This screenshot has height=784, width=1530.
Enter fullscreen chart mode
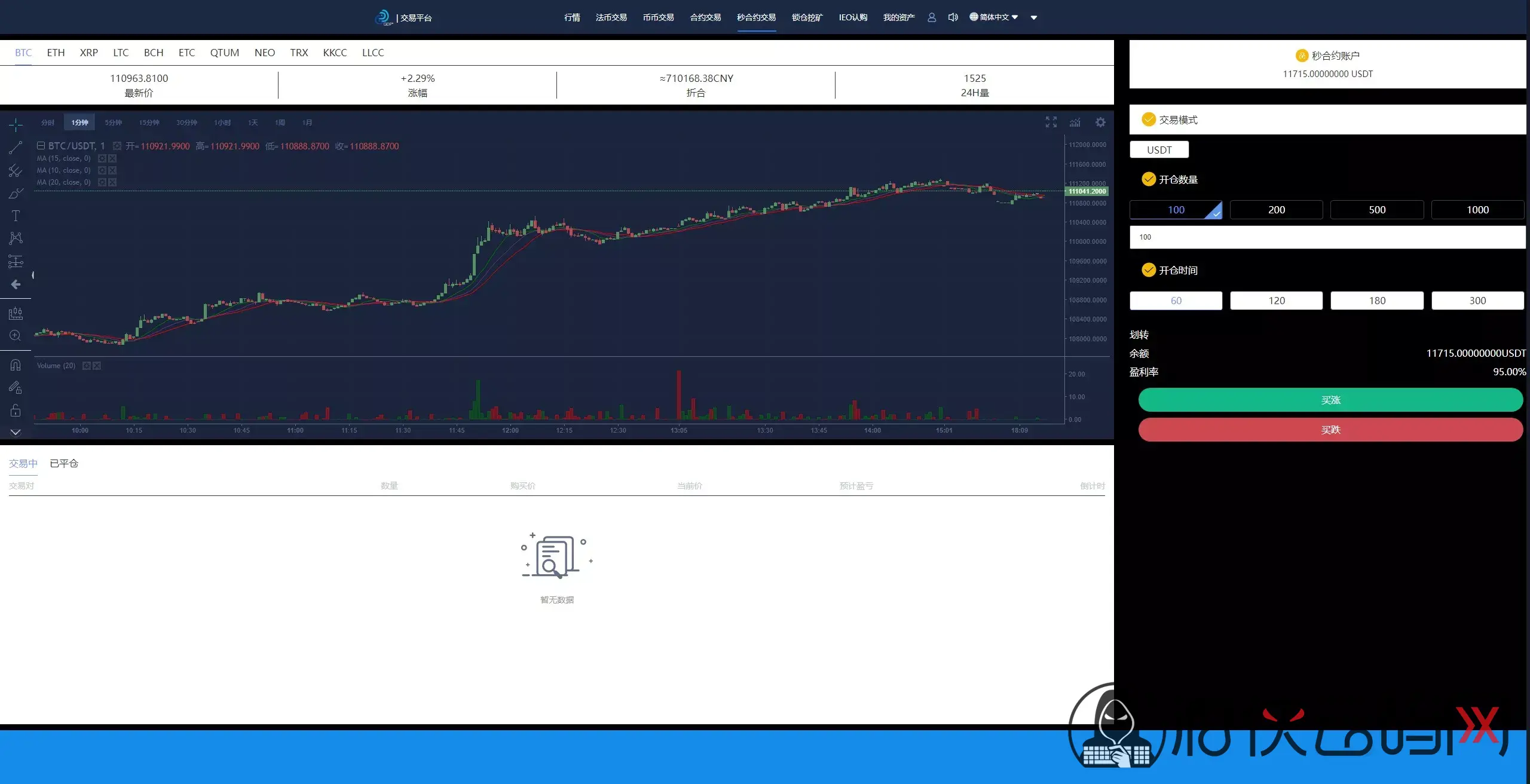pos(1051,122)
